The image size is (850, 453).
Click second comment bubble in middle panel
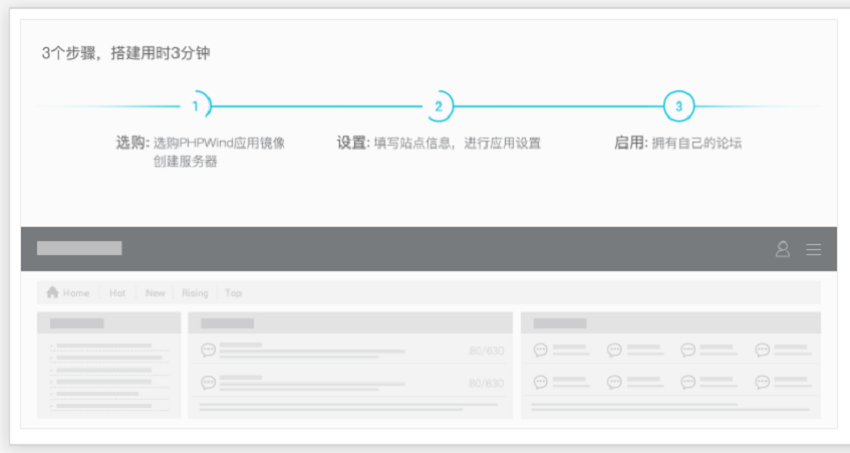click(208, 382)
